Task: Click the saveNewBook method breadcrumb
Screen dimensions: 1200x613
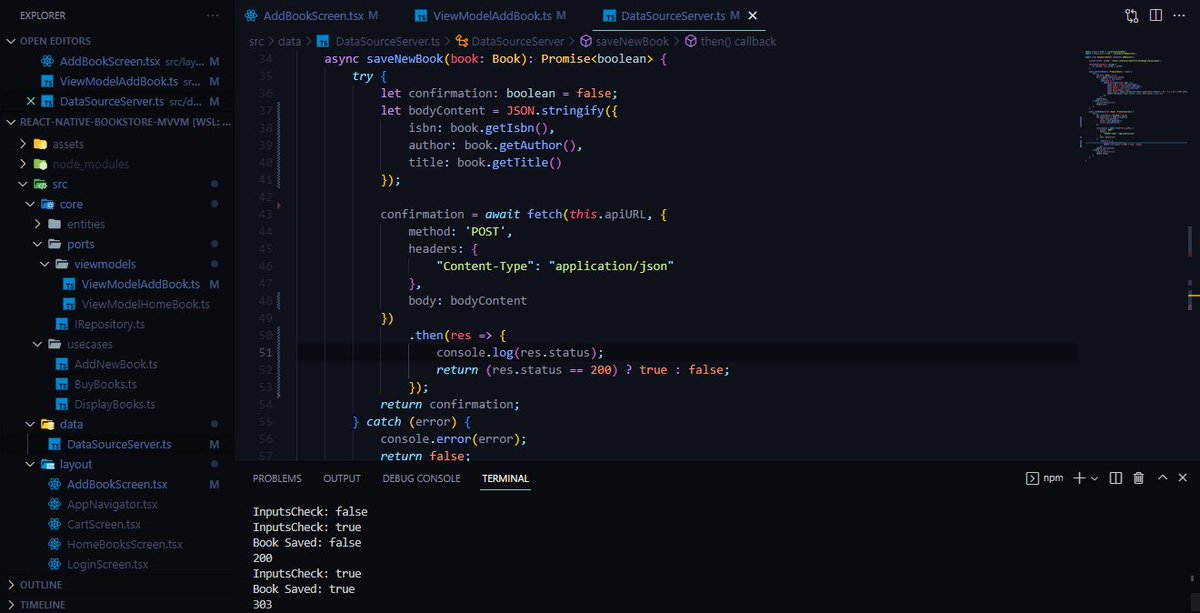Action: (625, 41)
